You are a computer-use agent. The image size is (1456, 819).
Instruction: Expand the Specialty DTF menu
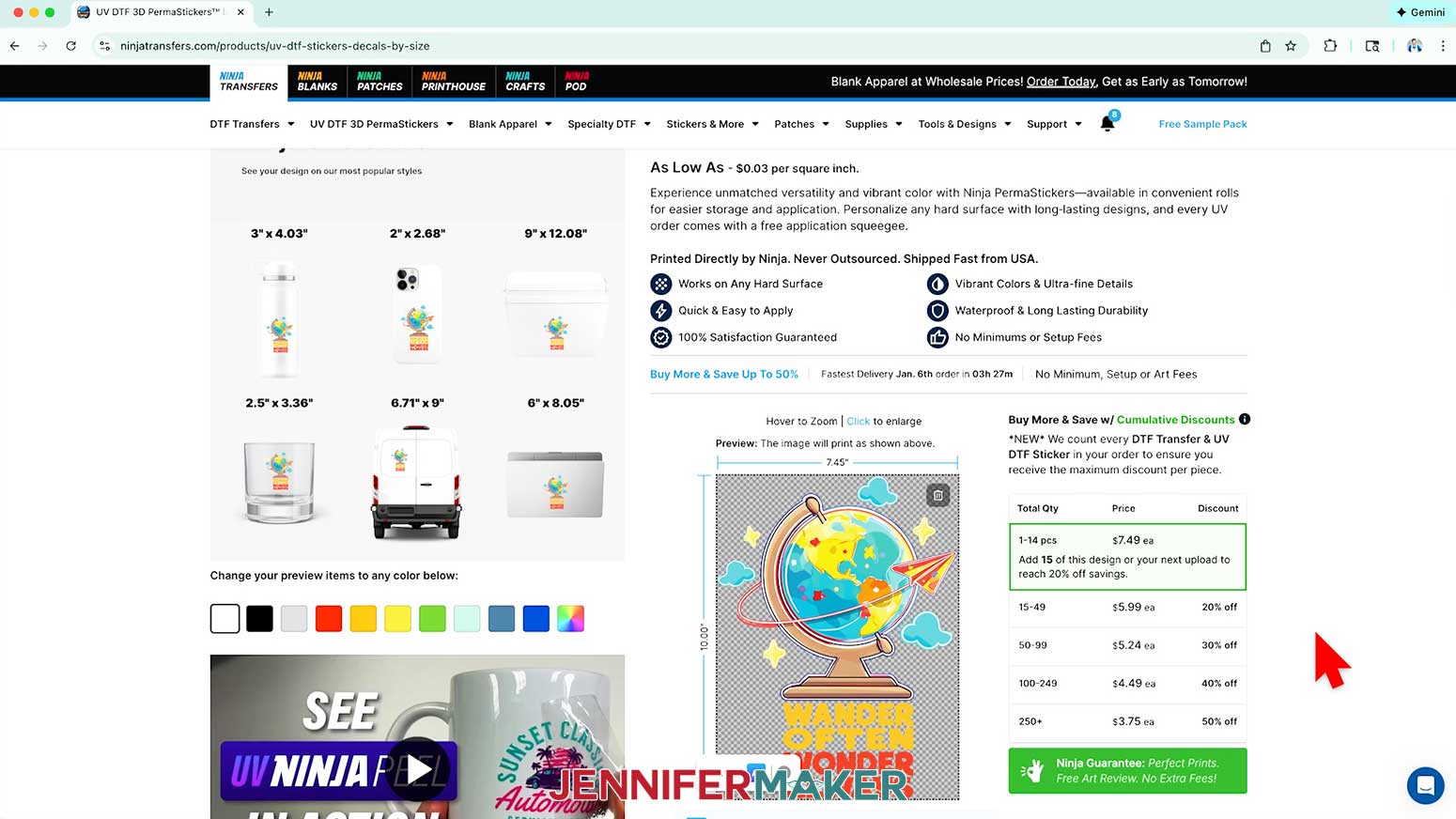tap(609, 124)
